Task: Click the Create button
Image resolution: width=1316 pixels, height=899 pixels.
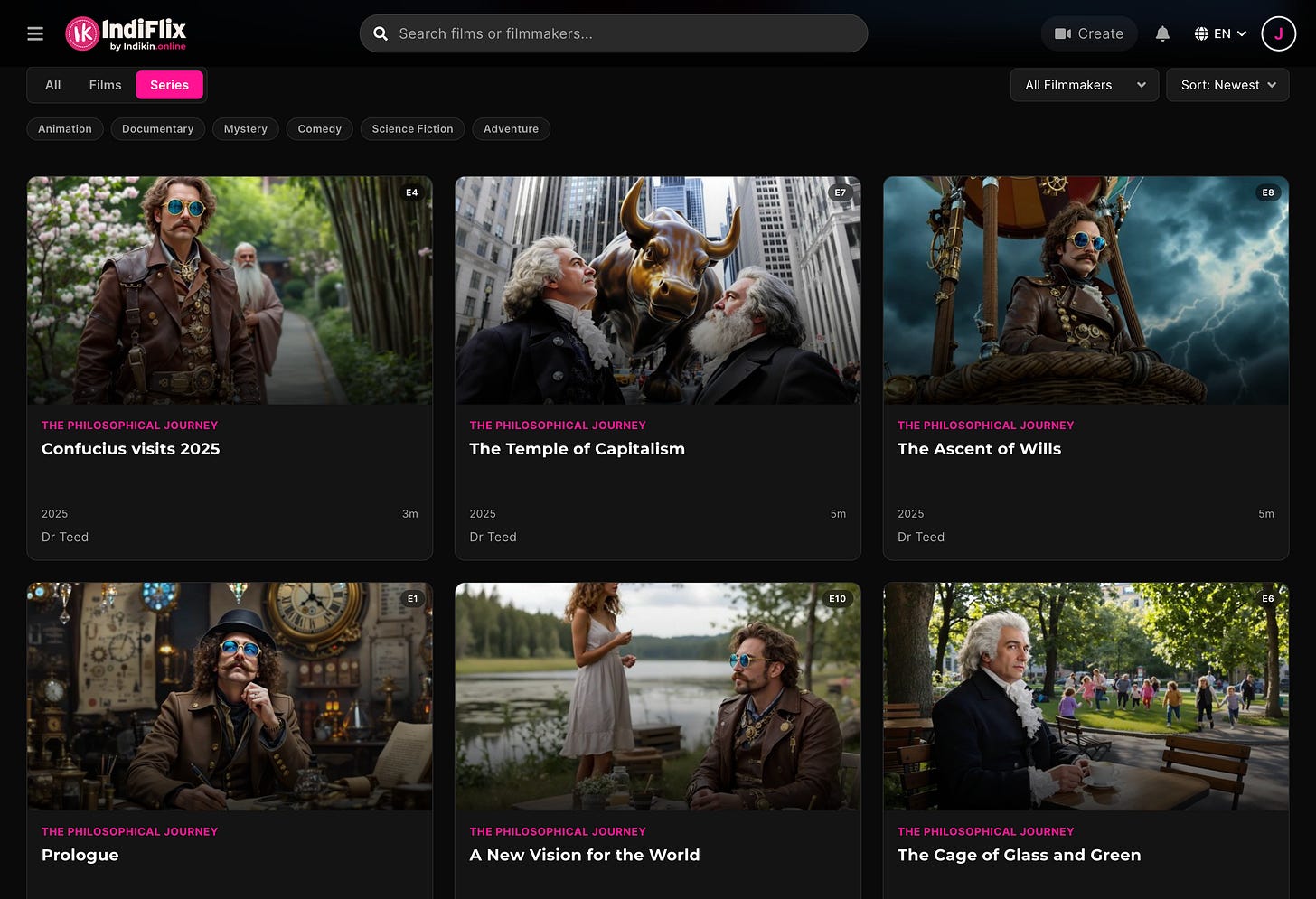Action: (1089, 33)
